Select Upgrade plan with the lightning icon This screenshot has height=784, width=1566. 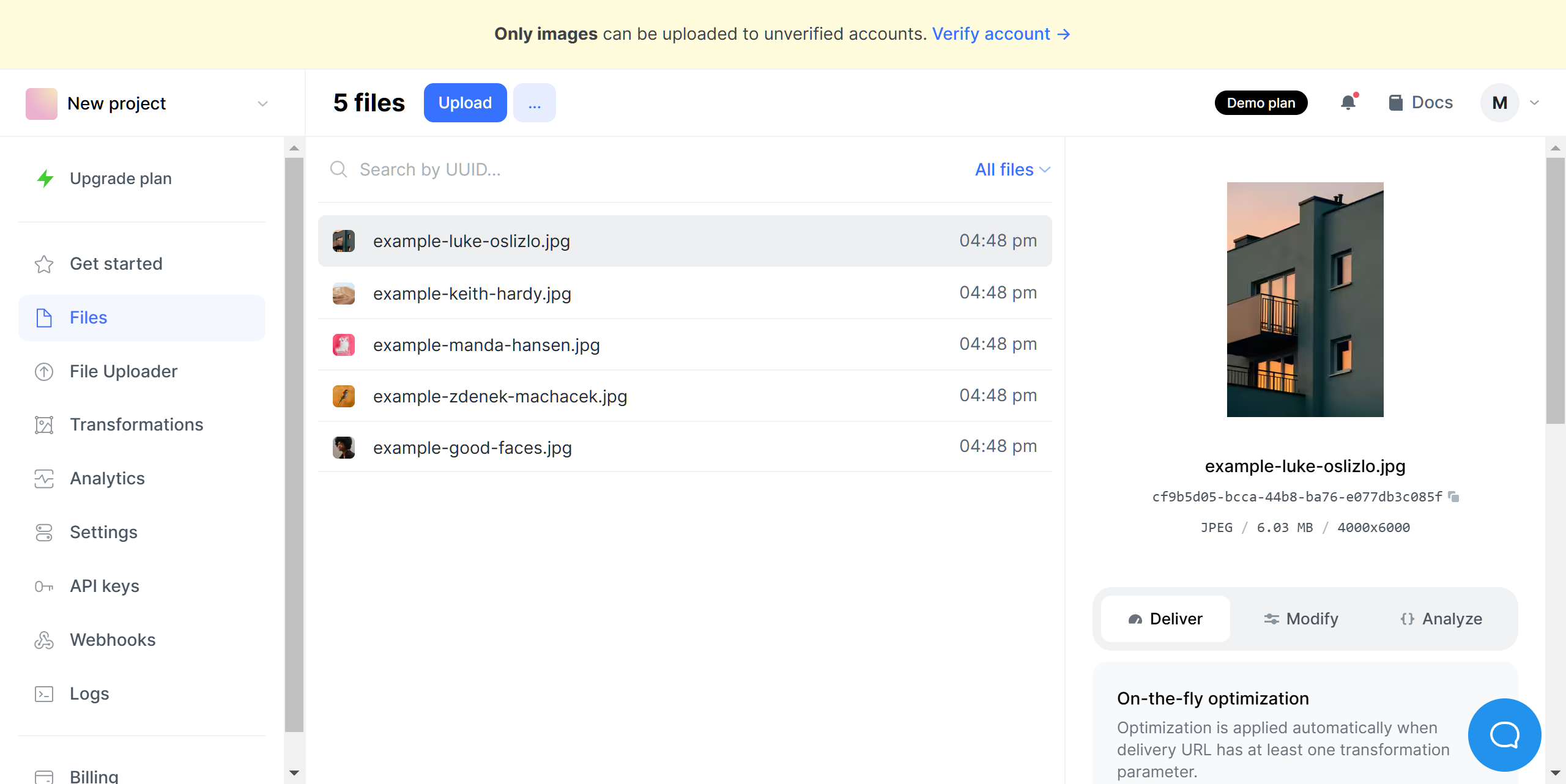120,179
